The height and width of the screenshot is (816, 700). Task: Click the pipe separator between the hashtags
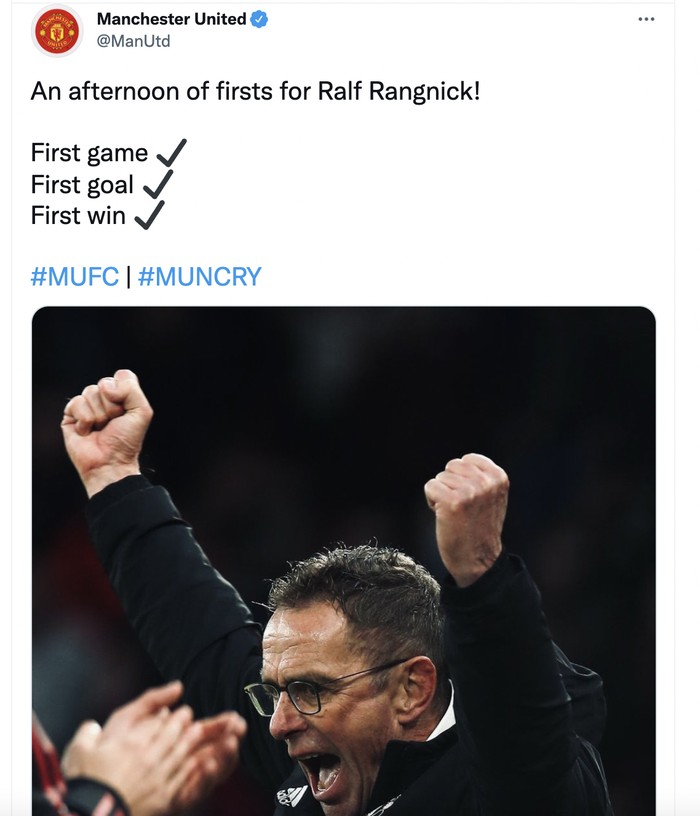click(128, 277)
